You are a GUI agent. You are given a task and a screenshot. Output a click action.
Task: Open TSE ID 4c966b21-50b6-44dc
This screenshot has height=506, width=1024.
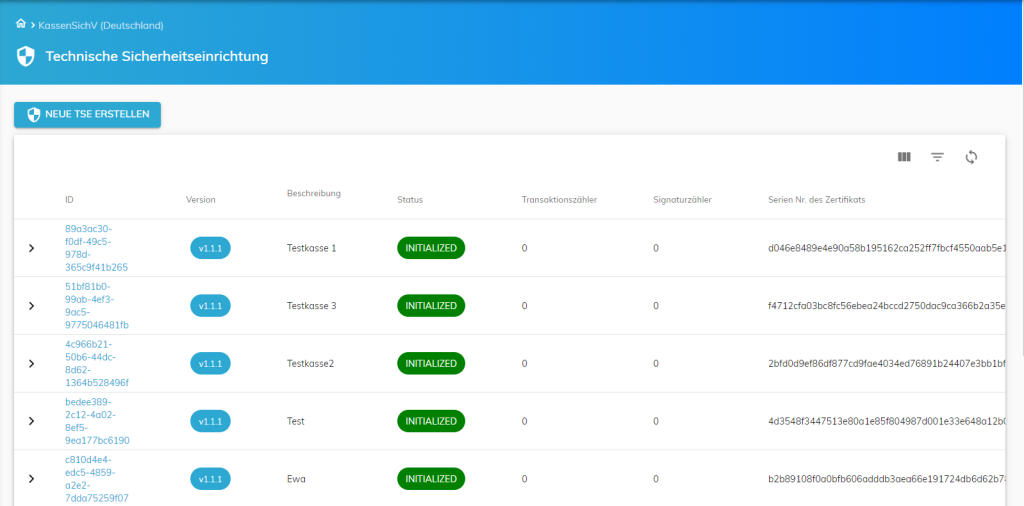[x=97, y=363]
